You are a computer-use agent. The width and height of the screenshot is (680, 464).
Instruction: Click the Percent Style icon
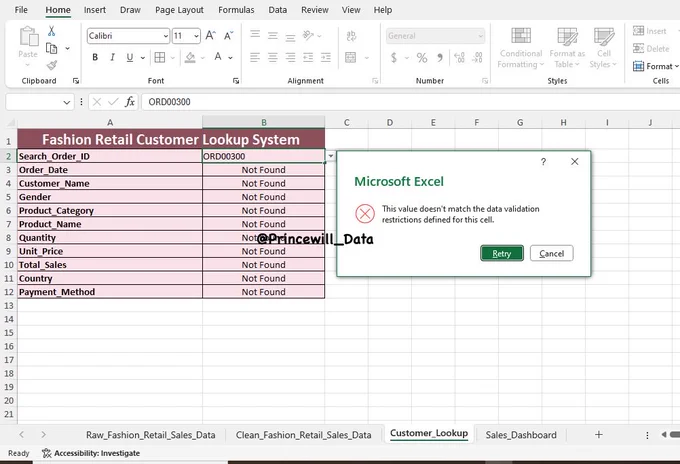click(x=422, y=57)
